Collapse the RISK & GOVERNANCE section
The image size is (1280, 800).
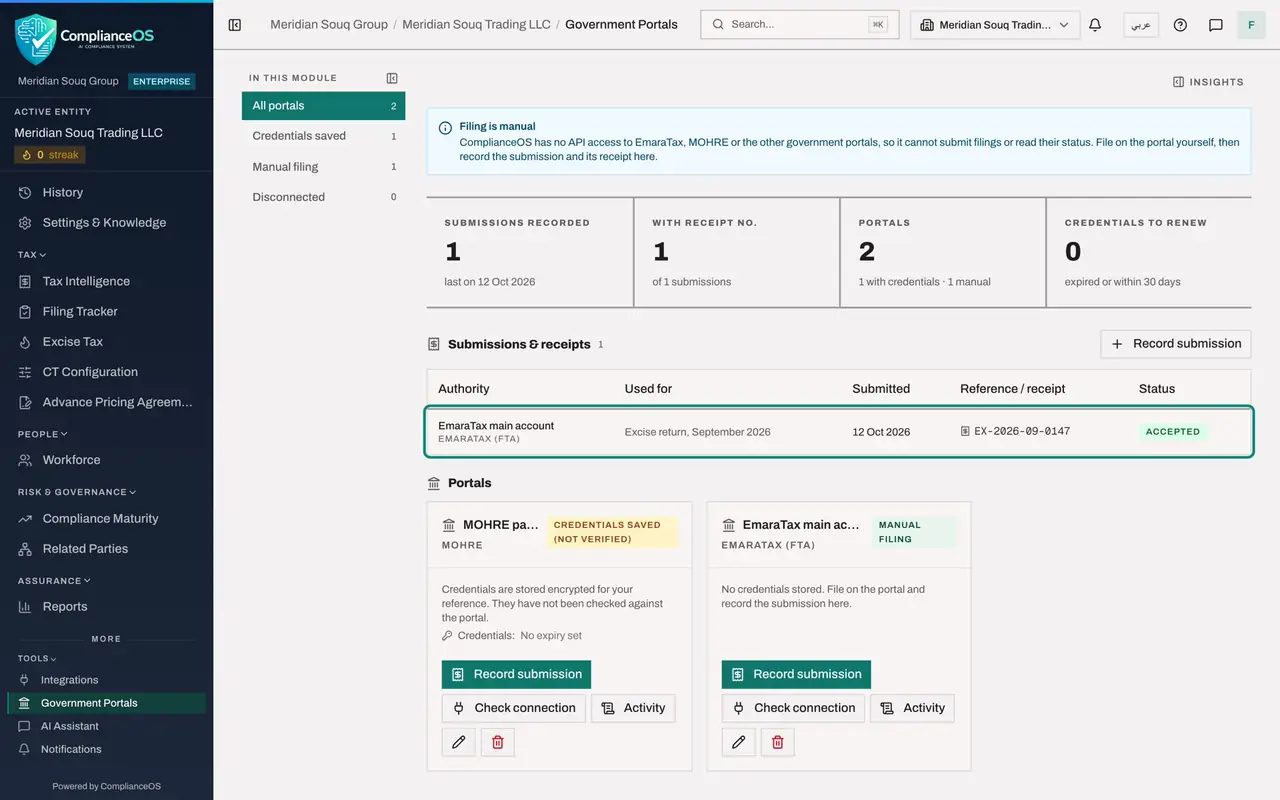tap(77, 492)
